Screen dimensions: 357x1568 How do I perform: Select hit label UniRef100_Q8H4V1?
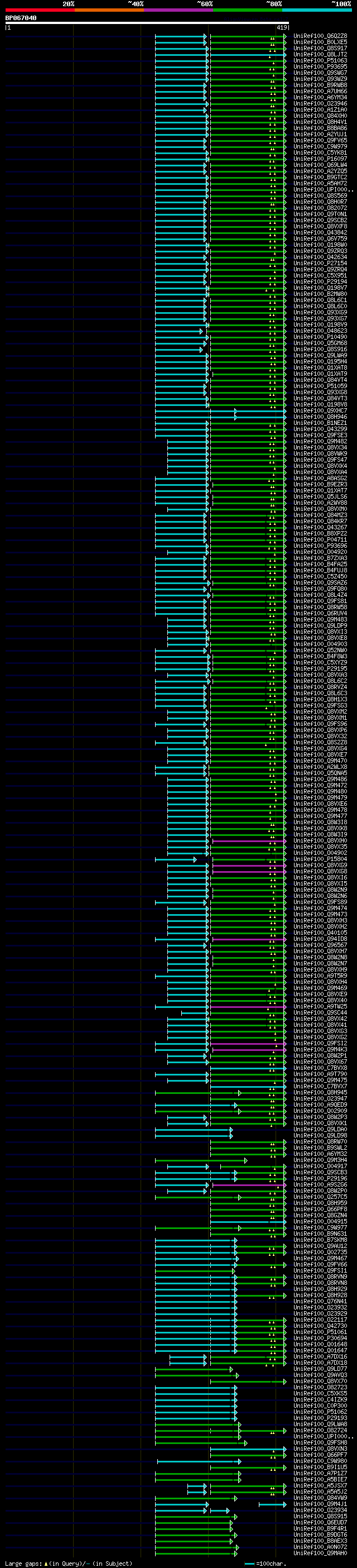[321, 122]
